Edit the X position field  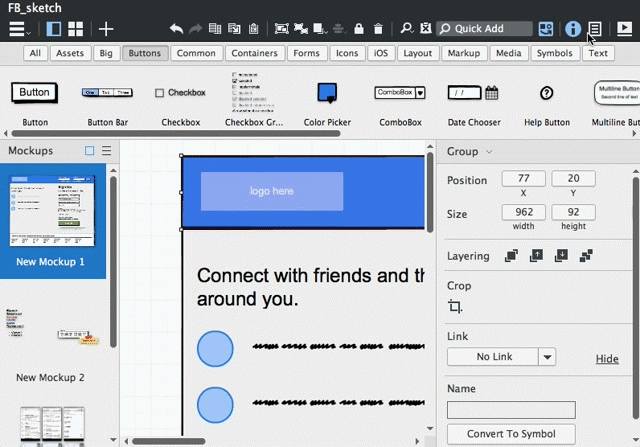[x=523, y=178]
